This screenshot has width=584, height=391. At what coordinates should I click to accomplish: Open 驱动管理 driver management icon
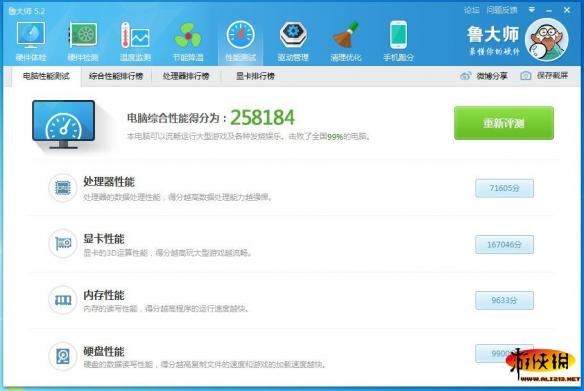point(293,35)
